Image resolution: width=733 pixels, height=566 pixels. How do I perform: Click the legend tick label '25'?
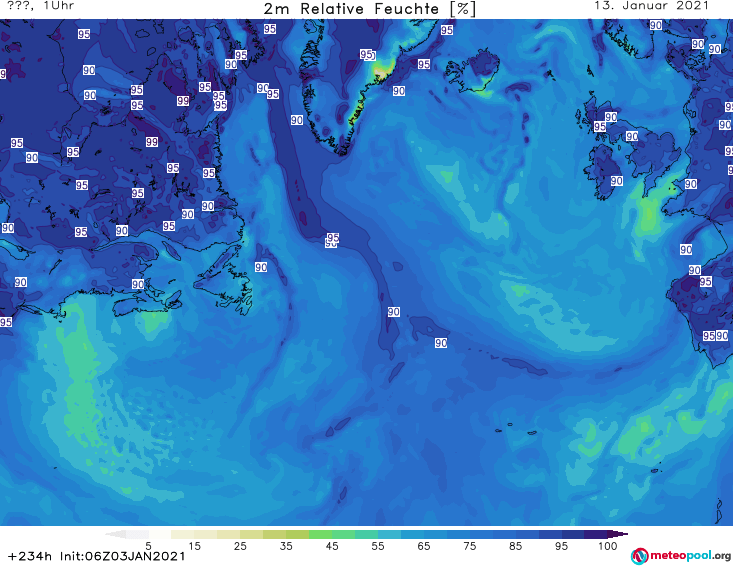[240, 546]
